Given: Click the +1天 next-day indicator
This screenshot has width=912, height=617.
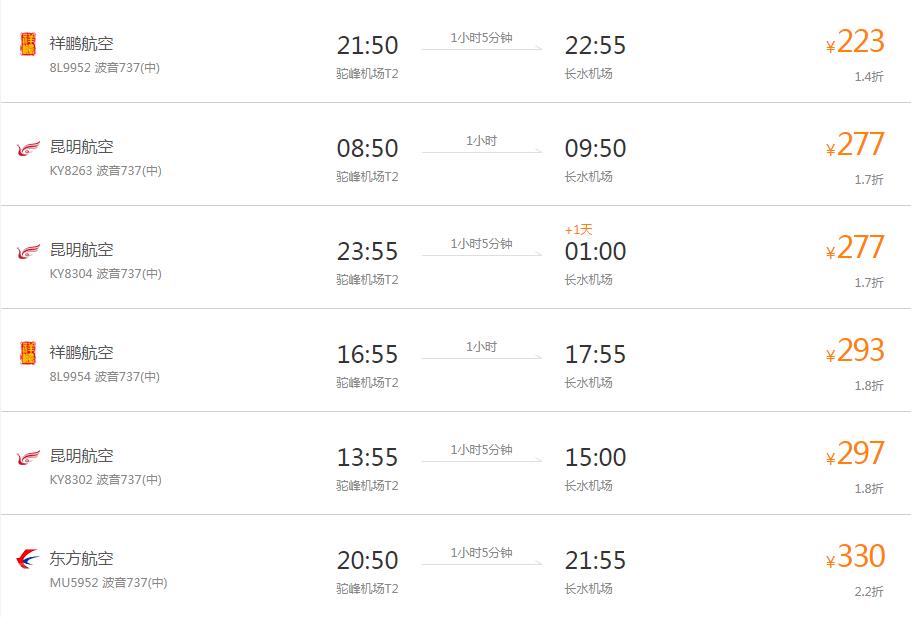Looking at the screenshot, I should [578, 230].
